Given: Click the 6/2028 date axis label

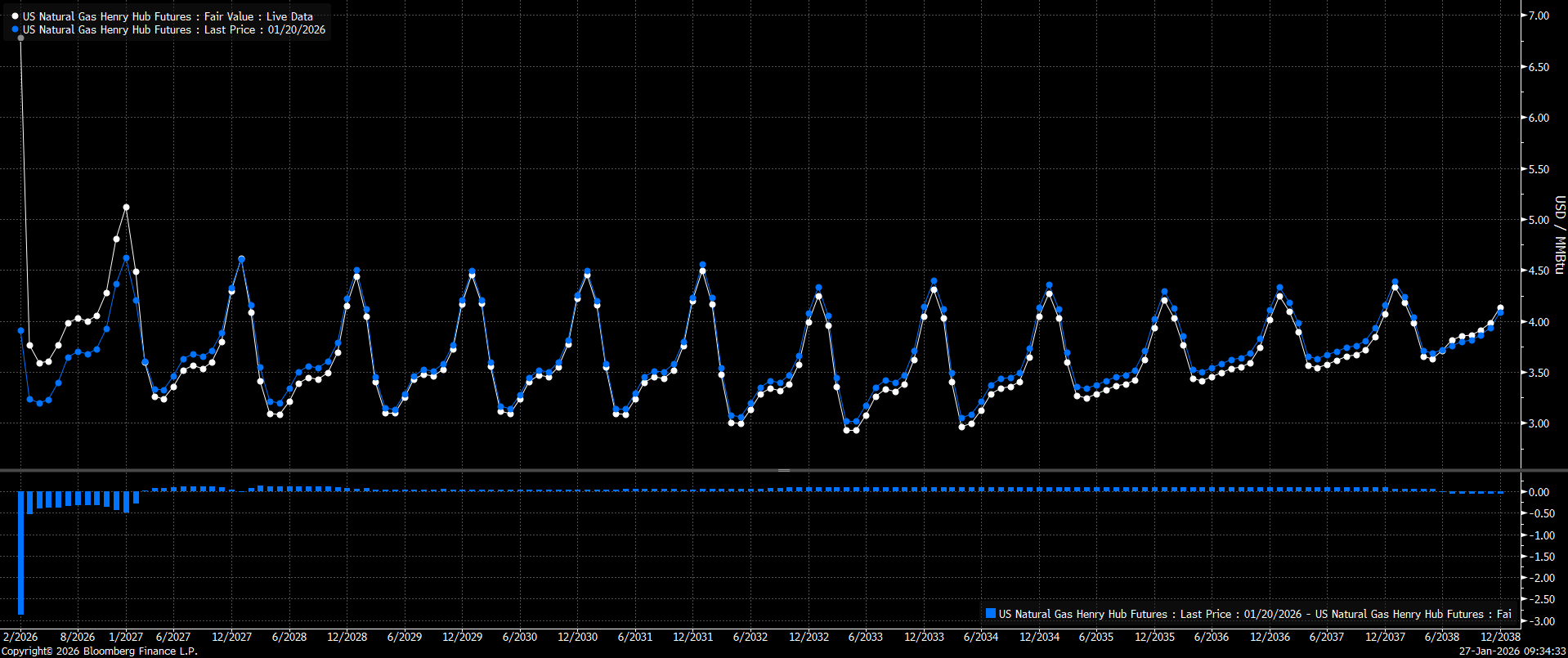Looking at the screenshot, I should (289, 637).
